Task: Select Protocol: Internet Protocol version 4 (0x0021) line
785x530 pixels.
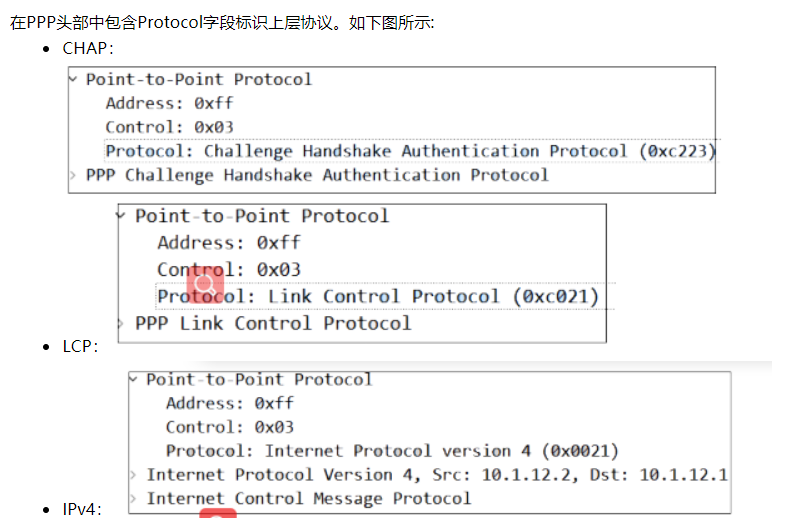Action: click(x=392, y=451)
